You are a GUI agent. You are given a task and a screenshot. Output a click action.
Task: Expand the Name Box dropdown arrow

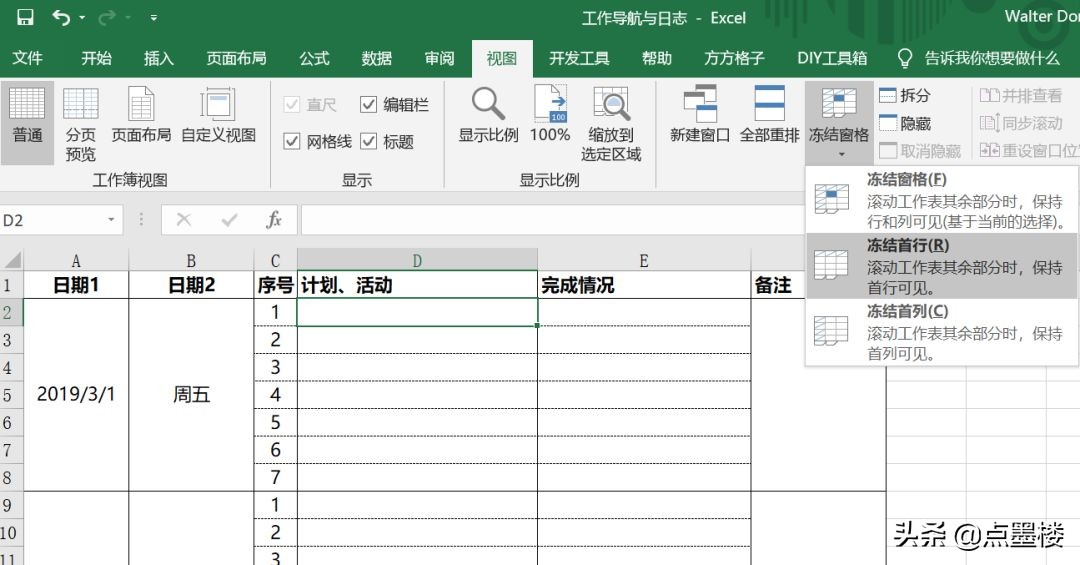pyautogui.click(x=111, y=220)
